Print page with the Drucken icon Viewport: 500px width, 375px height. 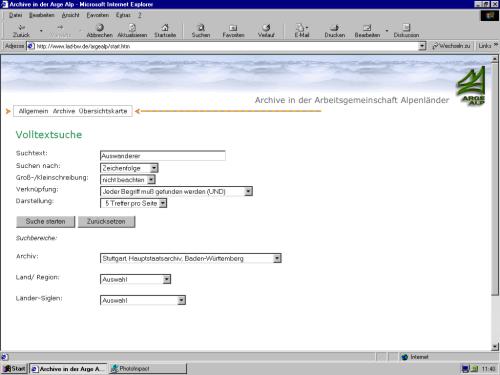tap(335, 31)
